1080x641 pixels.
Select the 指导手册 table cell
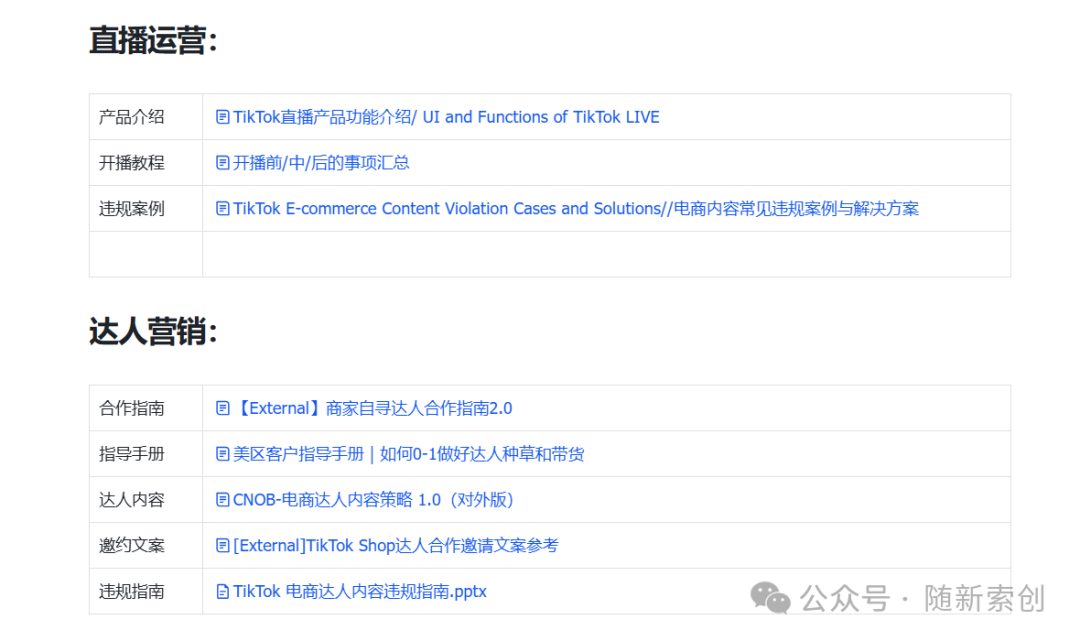pos(146,454)
